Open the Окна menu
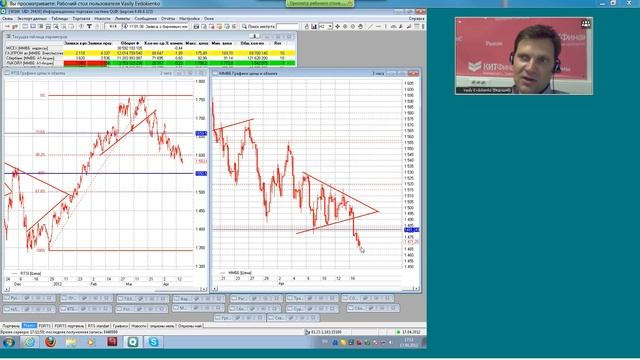The width and height of the screenshot is (640, 360). pos(209,19)
